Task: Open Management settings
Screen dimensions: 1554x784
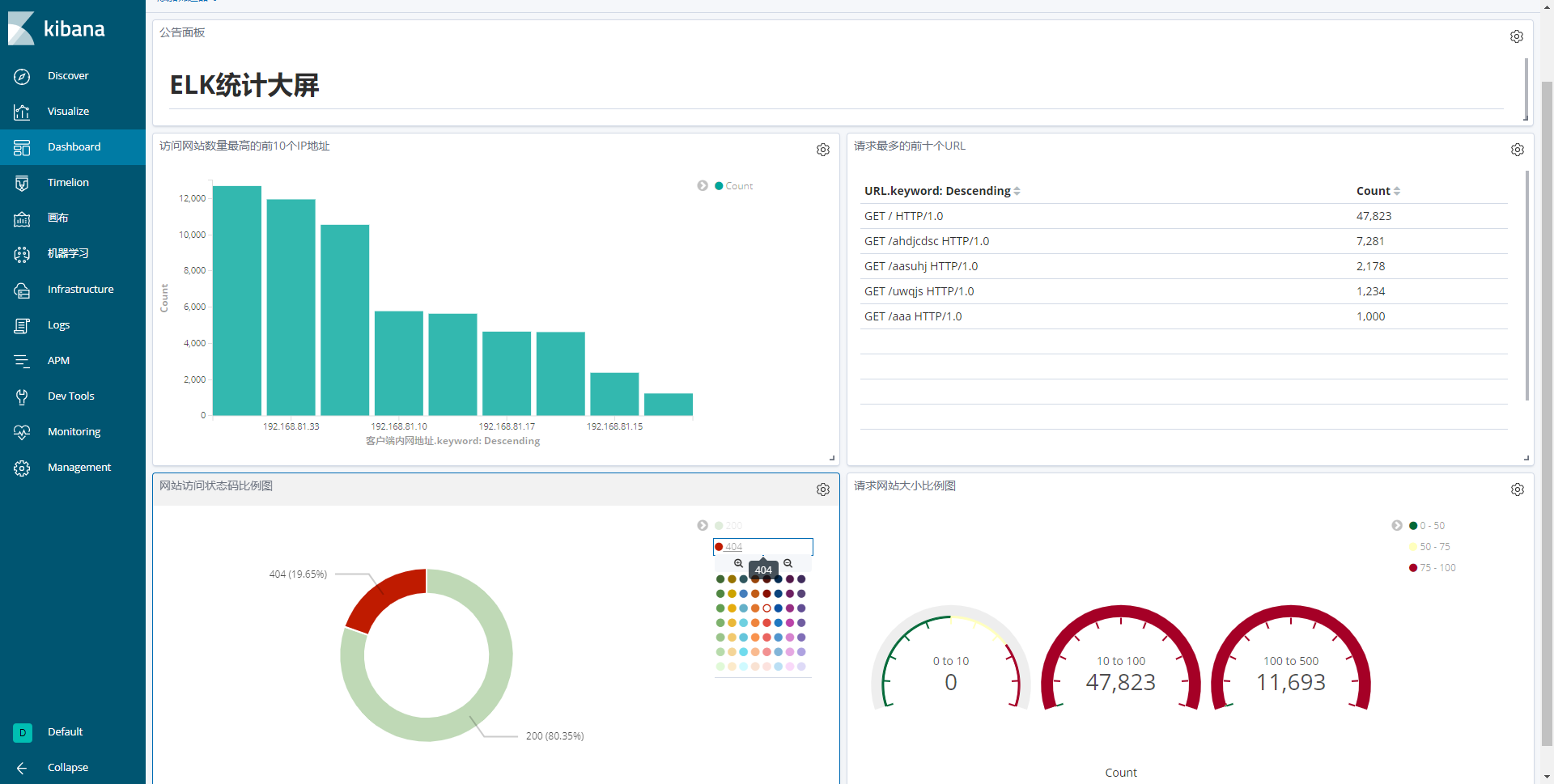Action: 79,468
